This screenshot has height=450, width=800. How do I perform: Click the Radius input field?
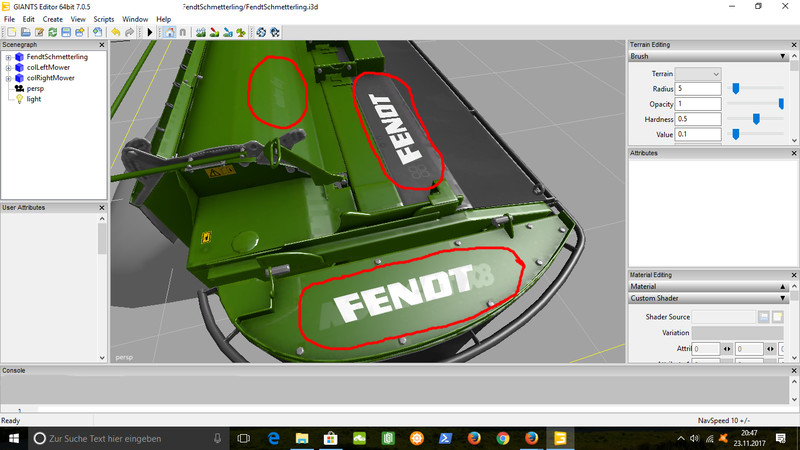699,89
